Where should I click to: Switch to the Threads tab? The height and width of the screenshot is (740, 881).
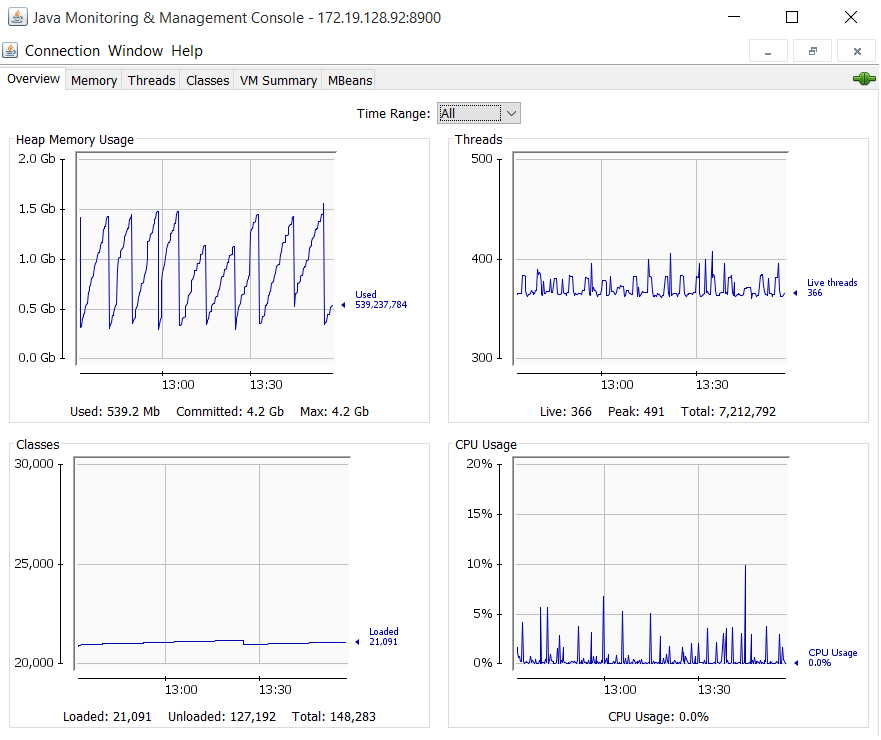152,80
